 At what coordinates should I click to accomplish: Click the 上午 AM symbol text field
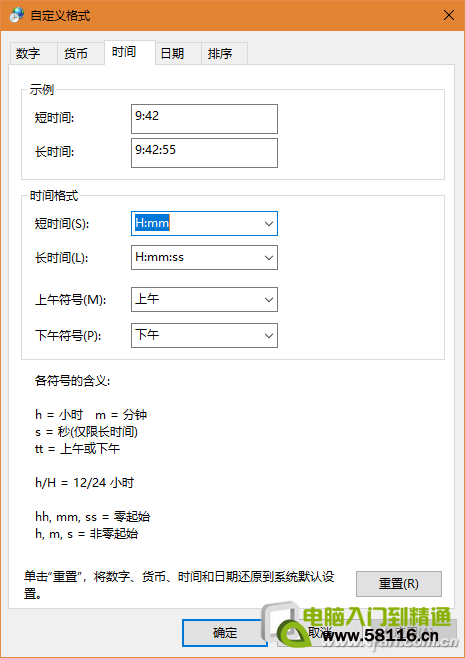click(196, 300)
